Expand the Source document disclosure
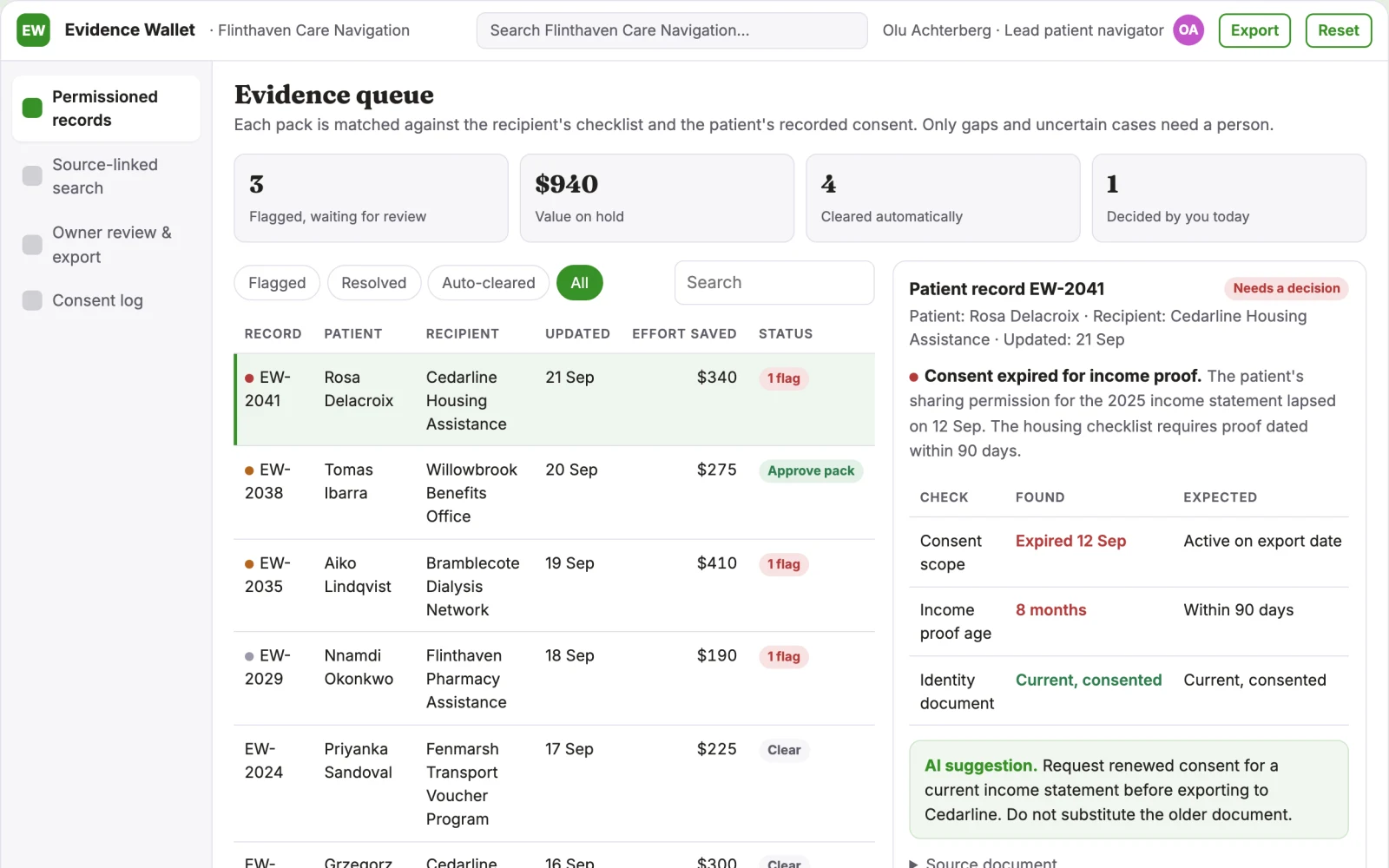This screenshot has width=1389, height=868. pyautogui.click(x=983, y=862)
